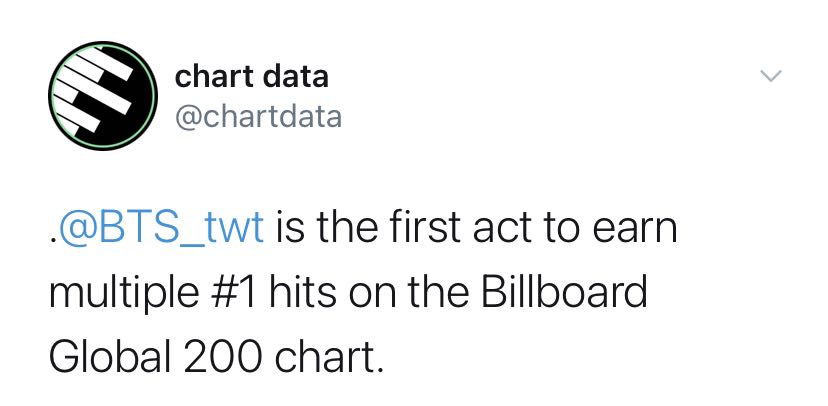
Task: Open the chart data profile avatar
Action: [x=103, y=96]
